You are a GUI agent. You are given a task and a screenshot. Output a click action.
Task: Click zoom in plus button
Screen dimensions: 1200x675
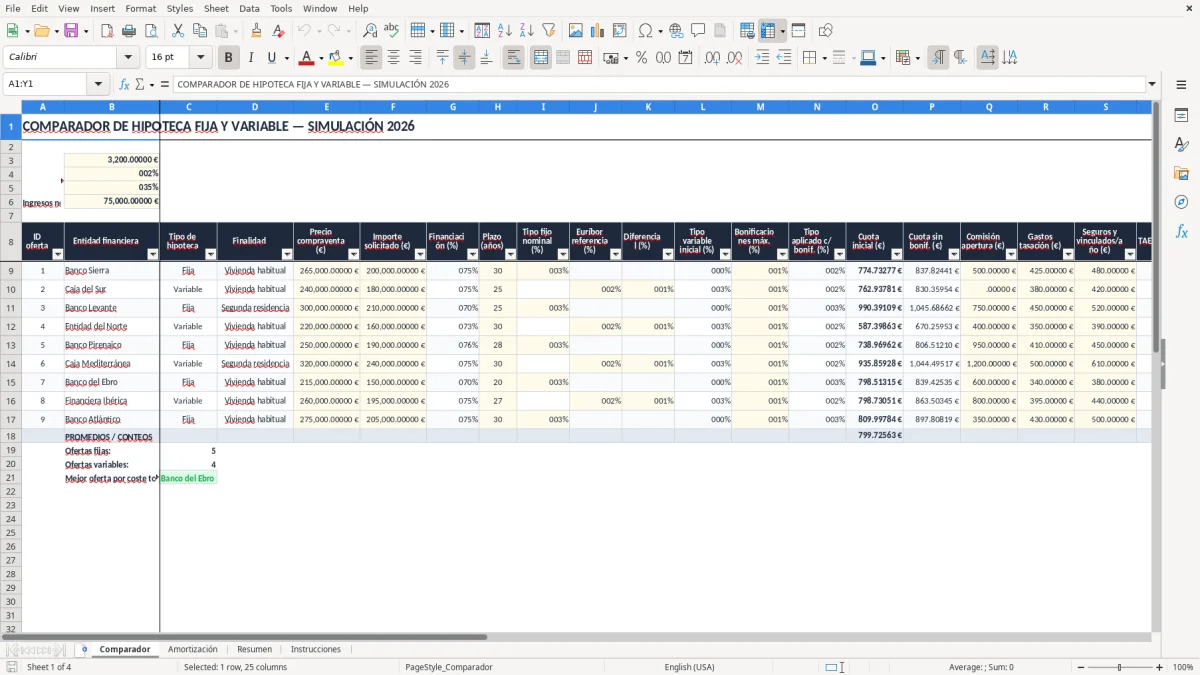coord(1159,667)
